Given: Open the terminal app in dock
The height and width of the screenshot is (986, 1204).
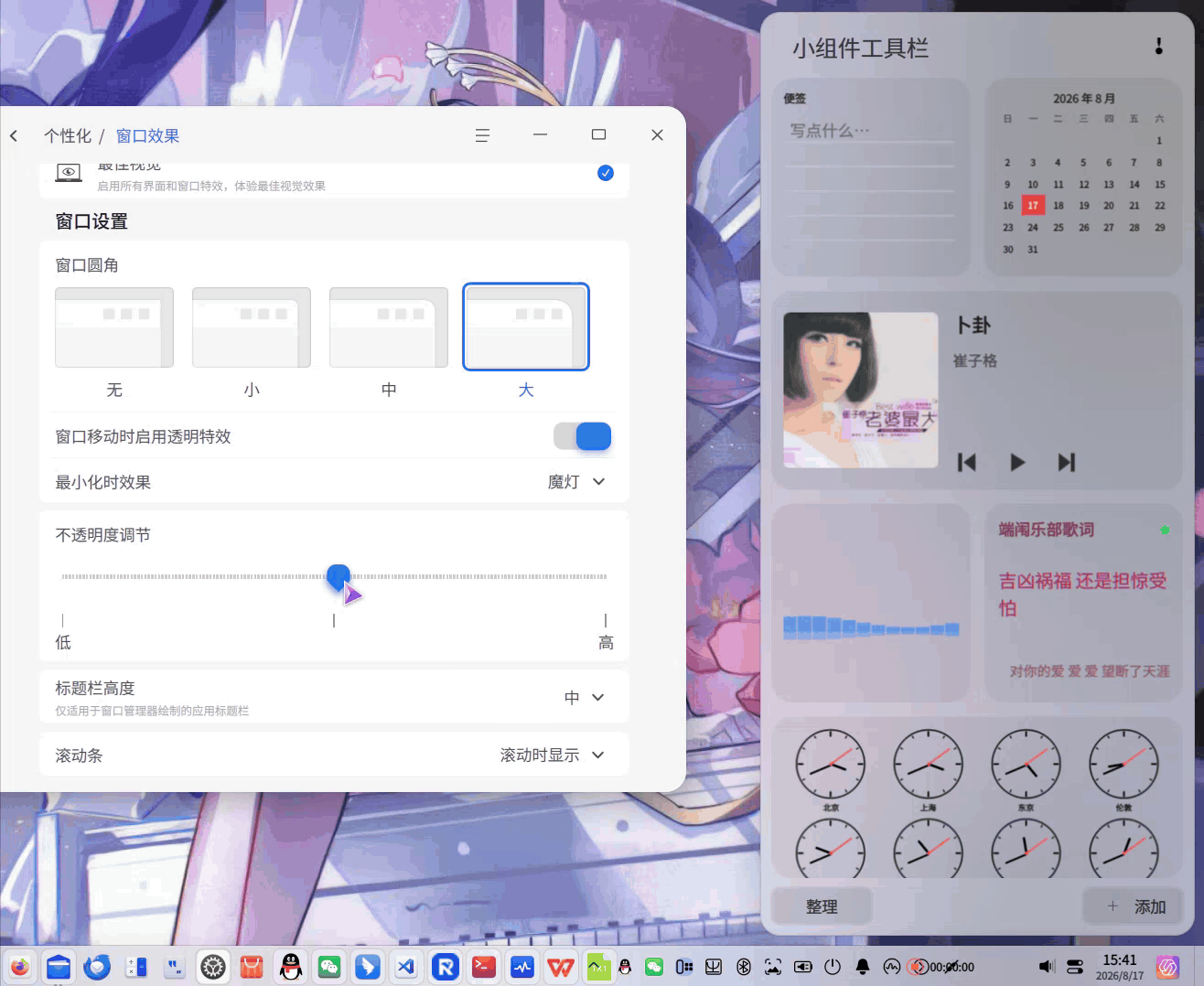Looking at the screenshot, I should coord(484,967).
